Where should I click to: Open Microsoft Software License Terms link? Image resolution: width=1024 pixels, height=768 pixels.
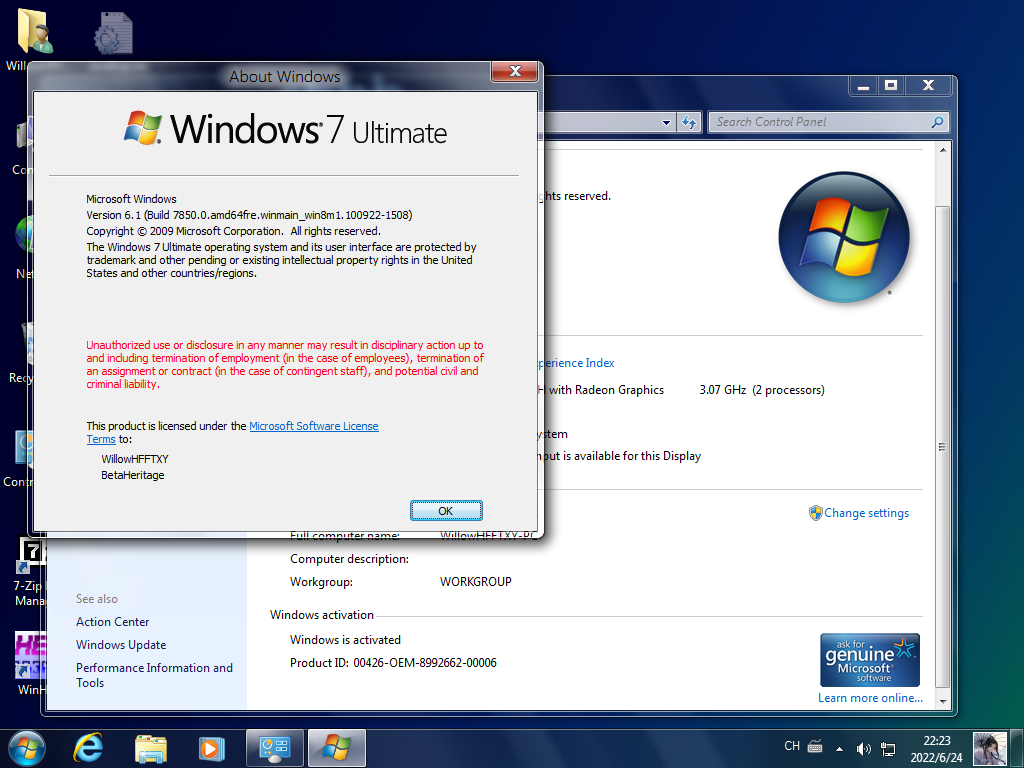(x=232, y=432)
